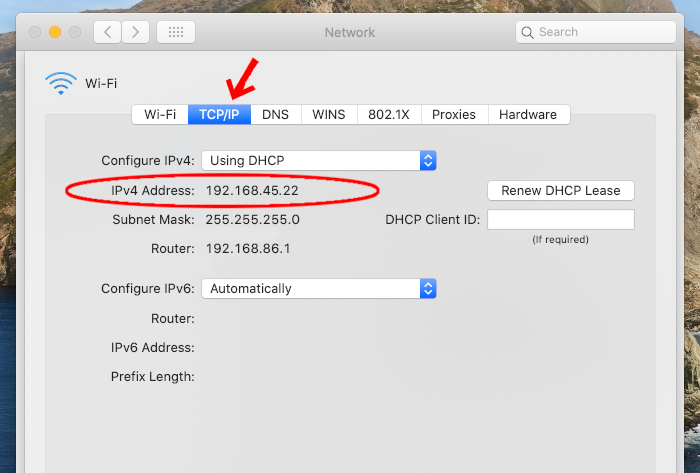Go back with the left arrow button
Screen dimensions: 700x473
[x=107, y=32]
